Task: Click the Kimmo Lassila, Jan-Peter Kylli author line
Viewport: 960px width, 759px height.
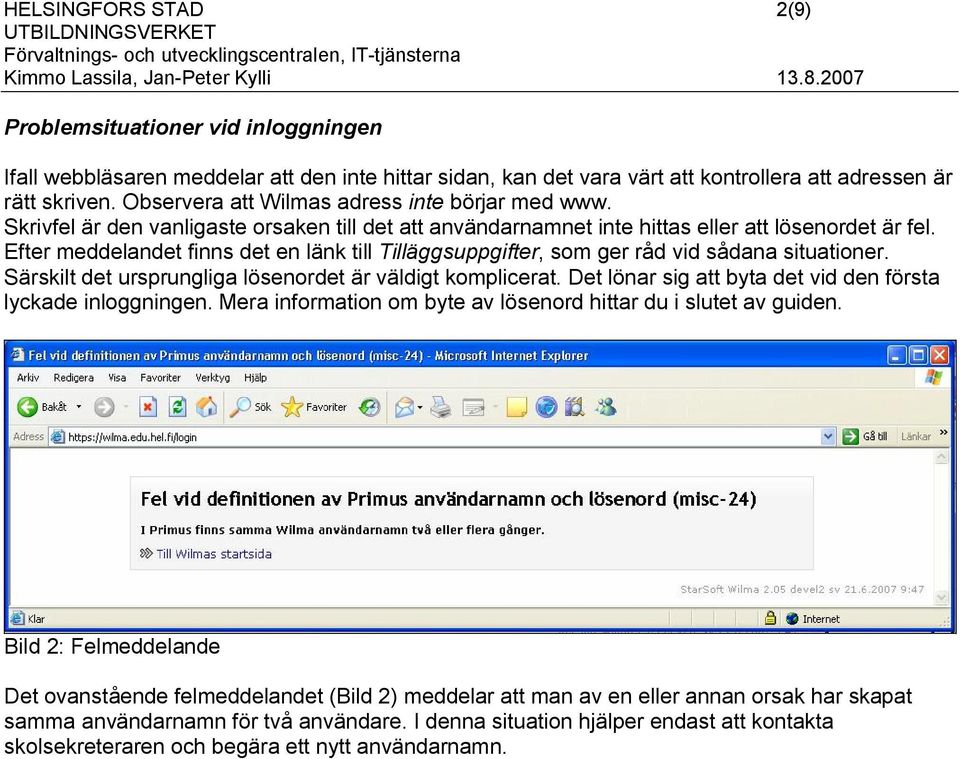Action: pyautogui.click(x=137, y=78)
